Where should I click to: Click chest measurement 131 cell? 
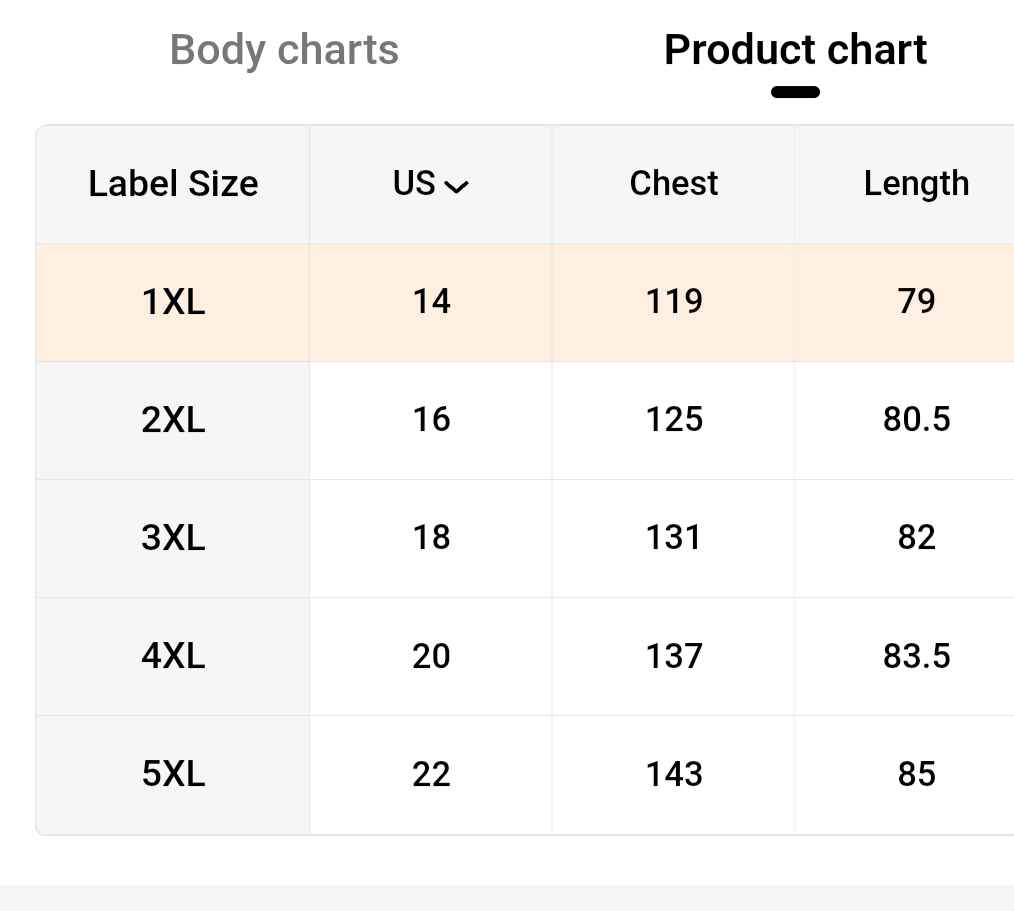[673, 538]
